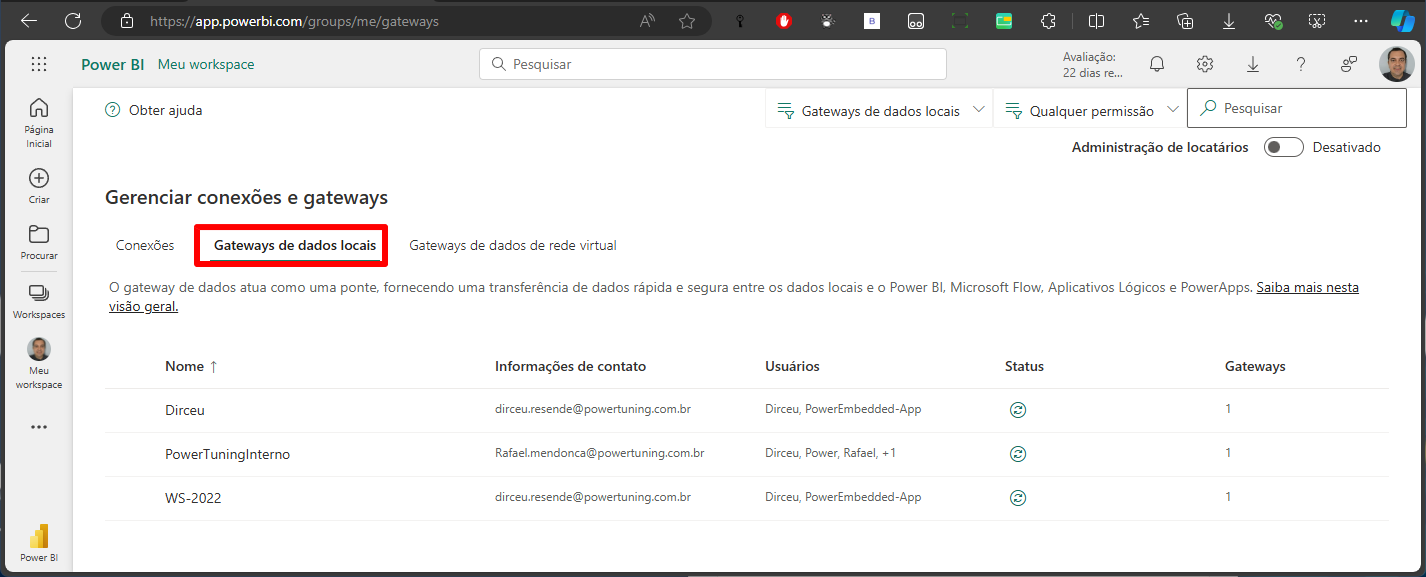The image size is (1426, 577).
Task: Select the PowerTuningInterno gateway name
Action: coord(227,454)
